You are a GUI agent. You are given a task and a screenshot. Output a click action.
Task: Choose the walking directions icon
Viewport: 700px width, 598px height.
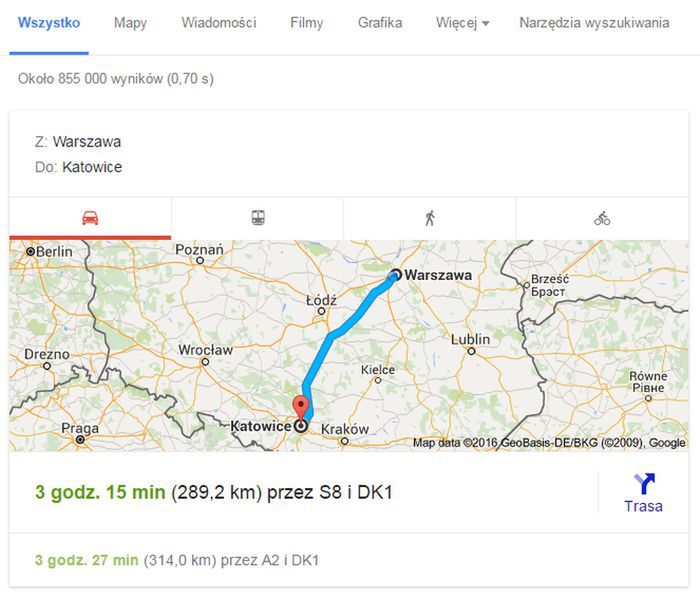[x=430, y=218]
